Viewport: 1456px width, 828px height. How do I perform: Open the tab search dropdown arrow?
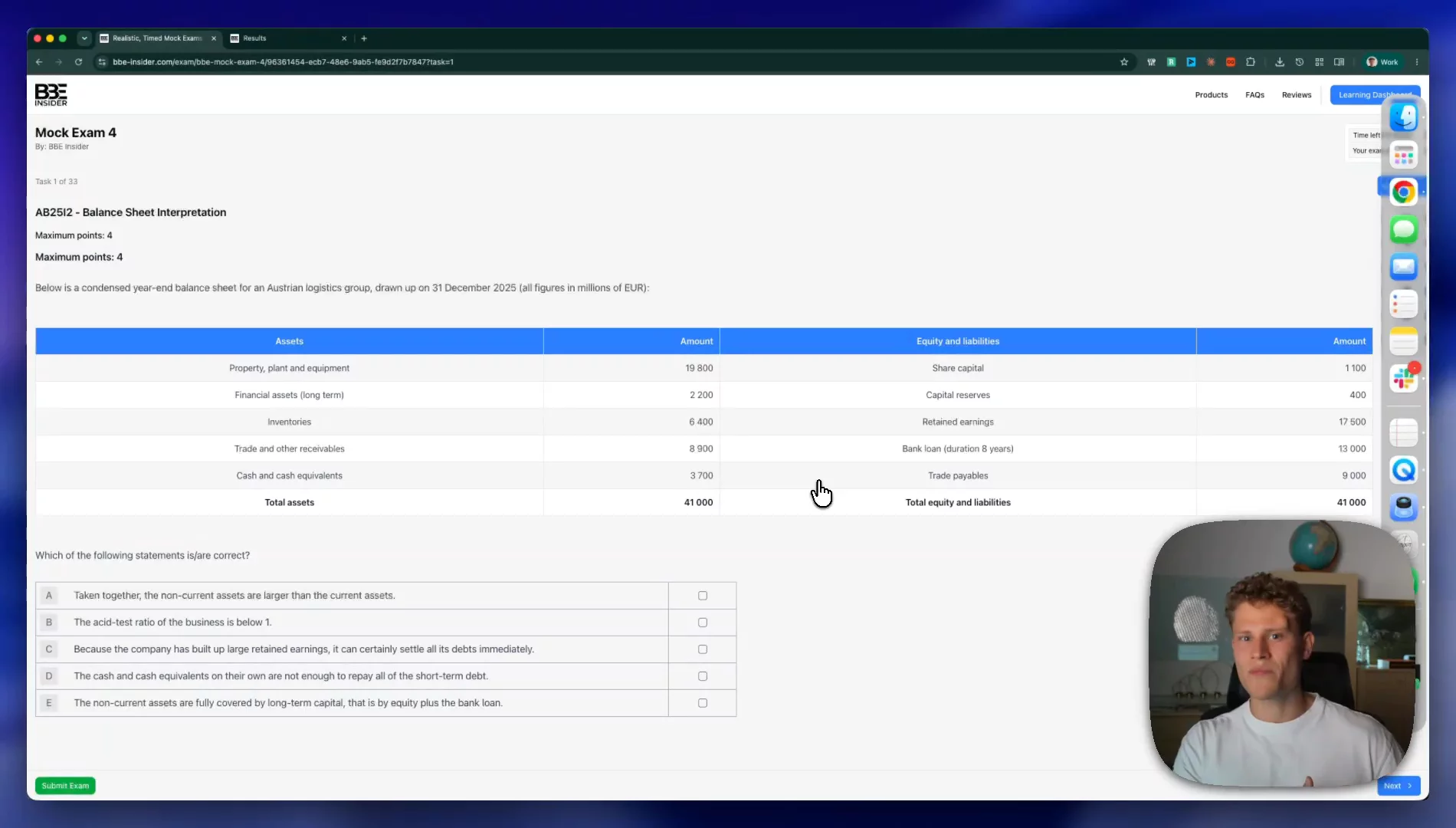coord(84,38)
